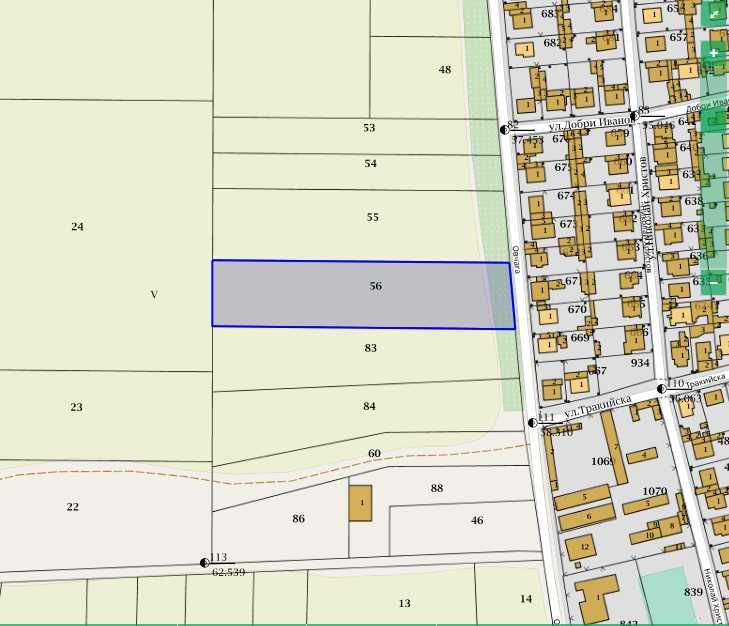Click the zoom slider handle

714,122
